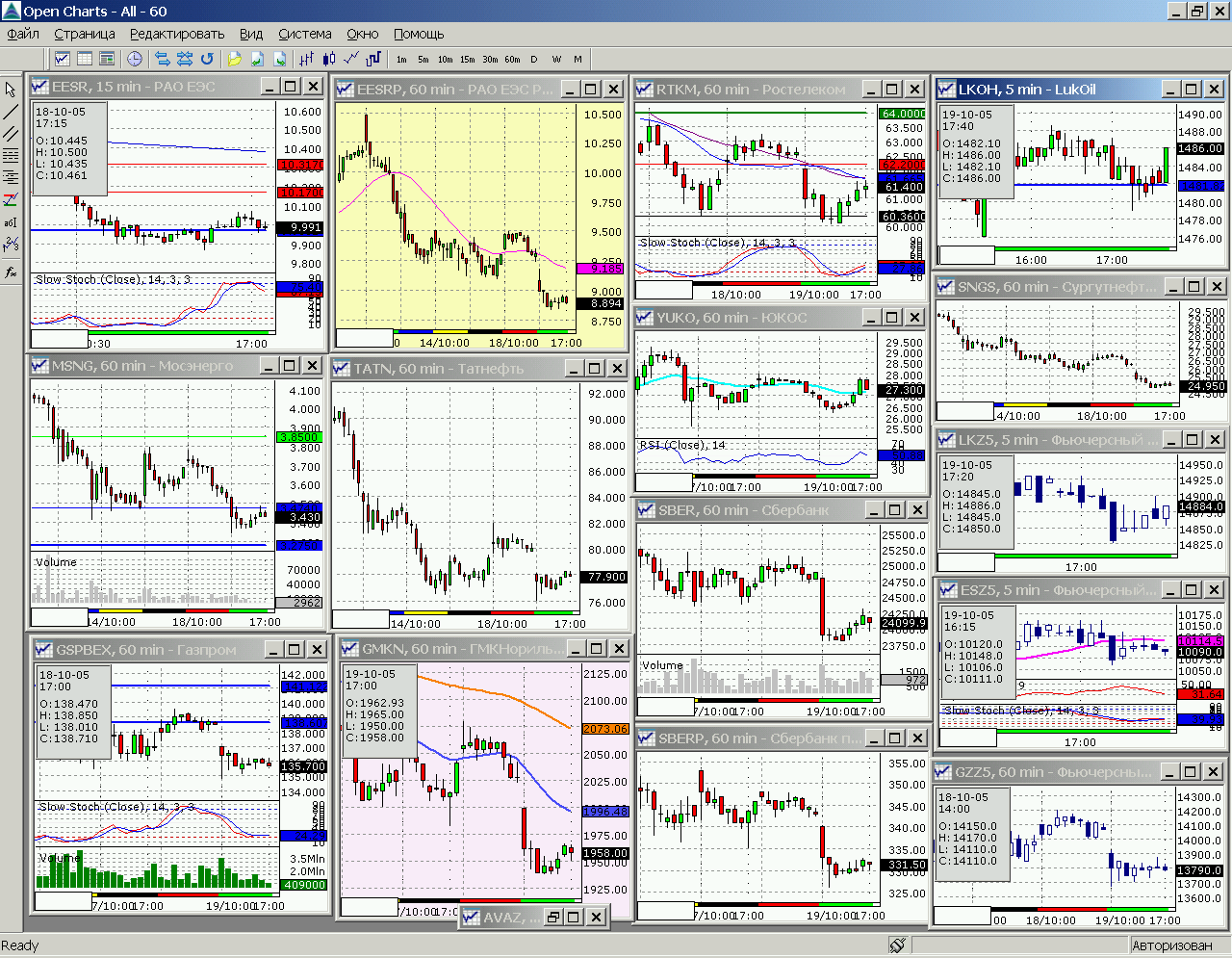Viewport: 1232px width, 958px height.
Task: Switch chart style to bars
Action: (x=307, y=59)
